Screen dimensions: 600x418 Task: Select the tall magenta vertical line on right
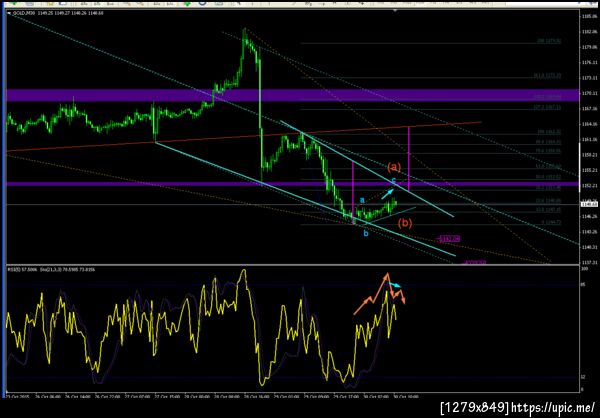tap(409, 159)
